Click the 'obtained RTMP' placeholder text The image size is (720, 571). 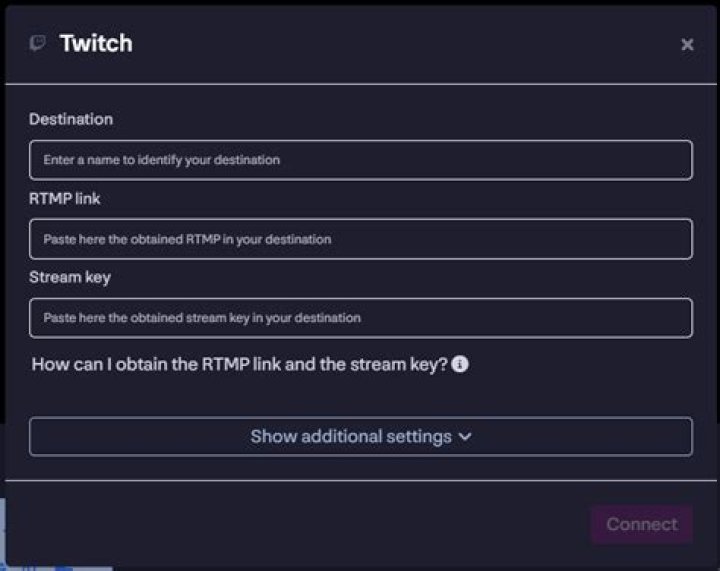(187, 239)
